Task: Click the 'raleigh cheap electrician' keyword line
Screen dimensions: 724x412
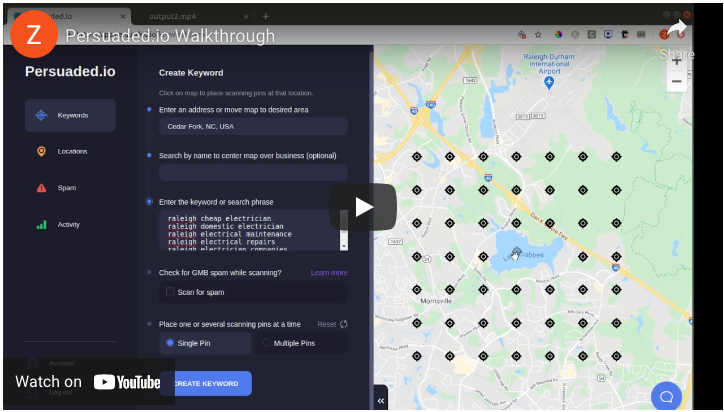Action: (x=219, y=218)
